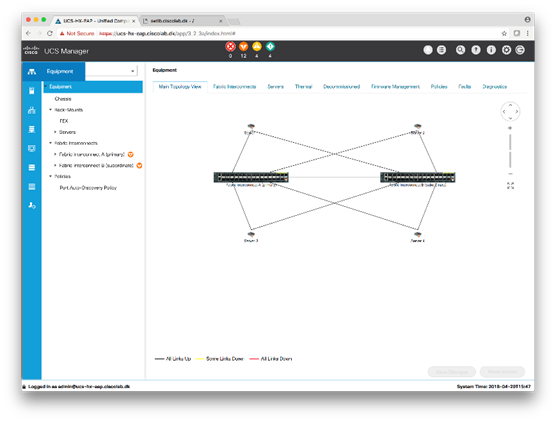Image resolution: width=556 pixels, height=422 pixels.
Task: Select Port Auto-Discovery Policy item
Action: (88, 188)
